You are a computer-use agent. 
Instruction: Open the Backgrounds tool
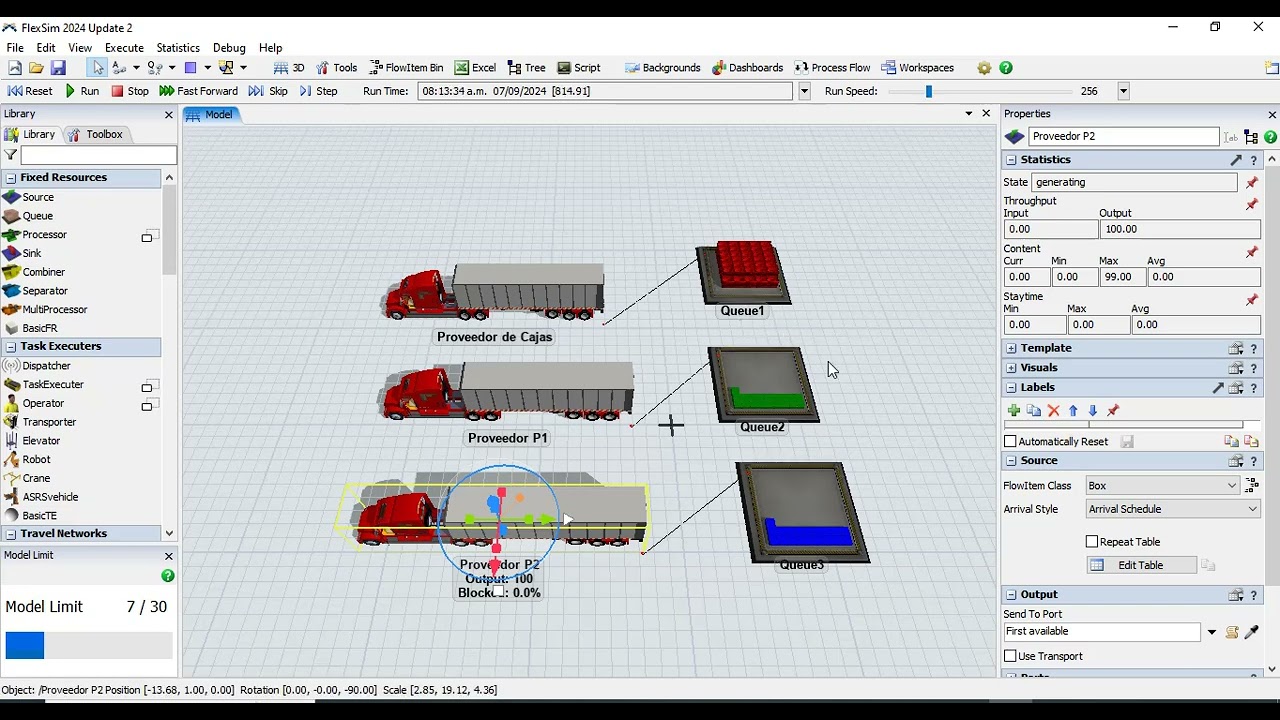[662, 68]
